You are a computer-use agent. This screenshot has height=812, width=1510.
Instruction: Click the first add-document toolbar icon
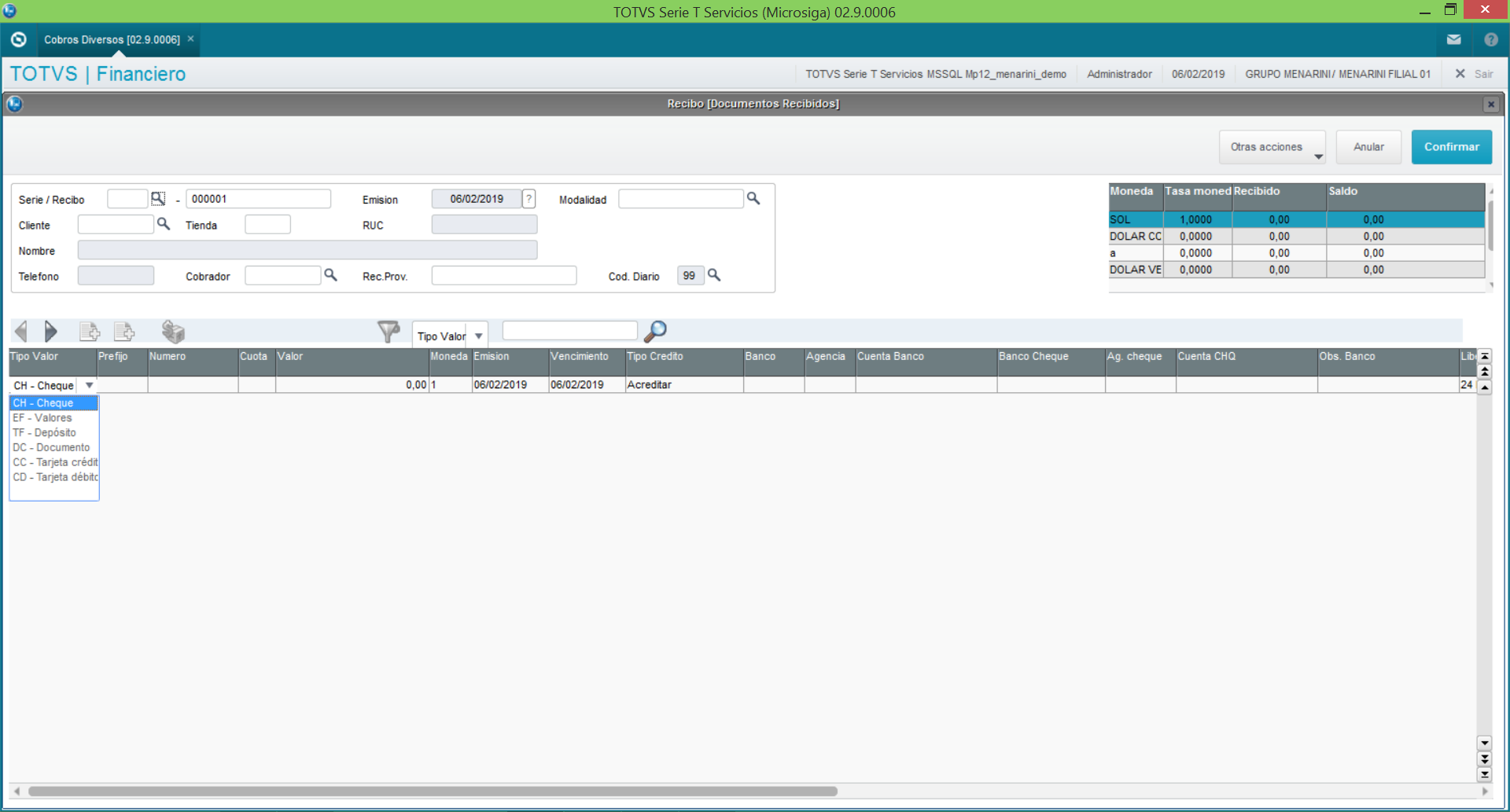90,331
